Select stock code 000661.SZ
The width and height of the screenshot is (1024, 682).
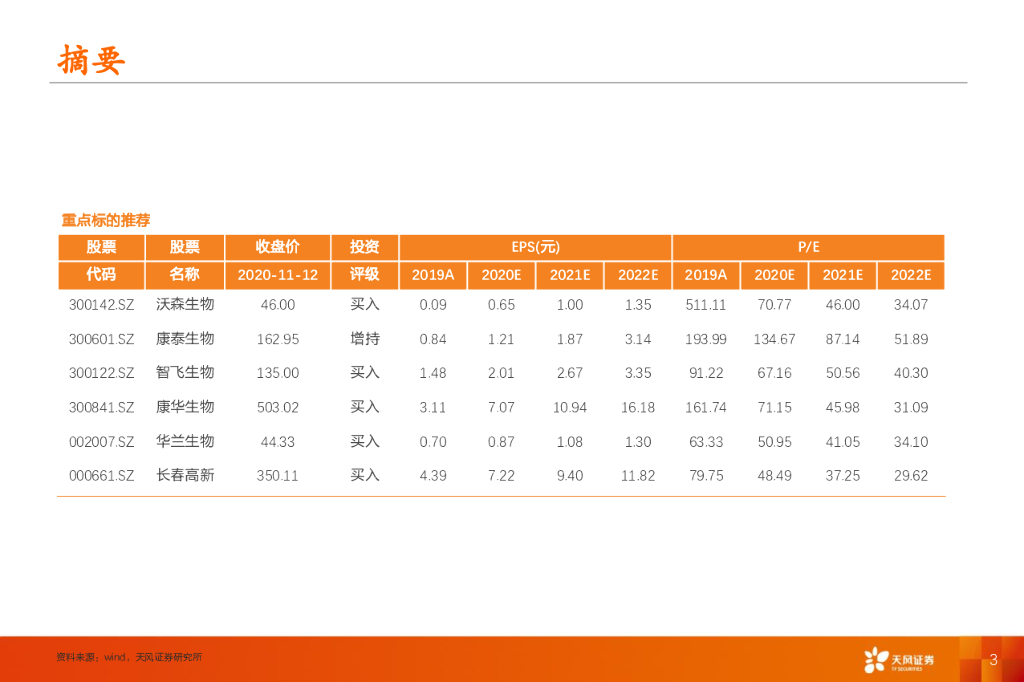tap(101, 476)
